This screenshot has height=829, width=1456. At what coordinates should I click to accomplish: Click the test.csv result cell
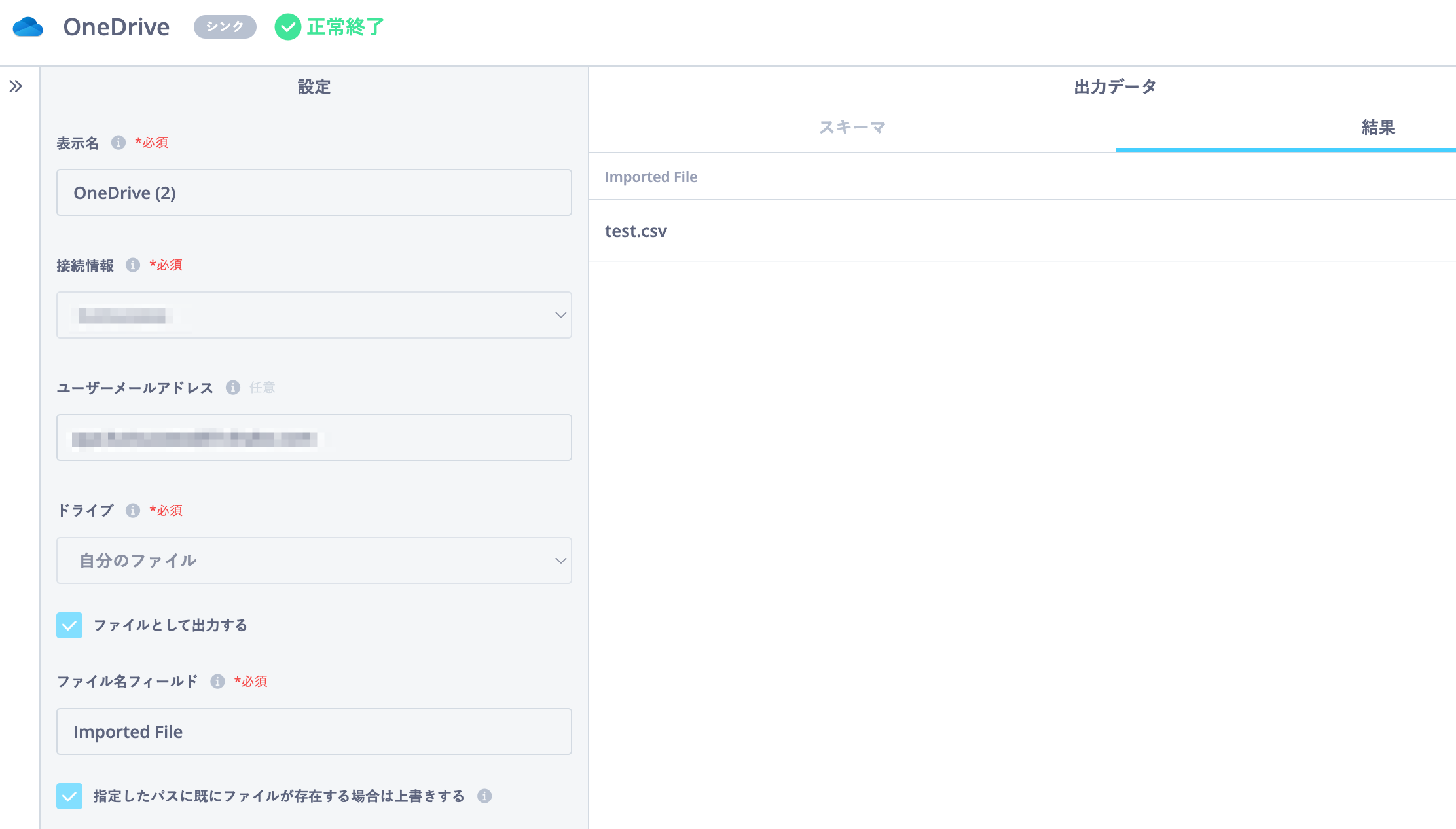pyautogui.click(x=636, y=230)
